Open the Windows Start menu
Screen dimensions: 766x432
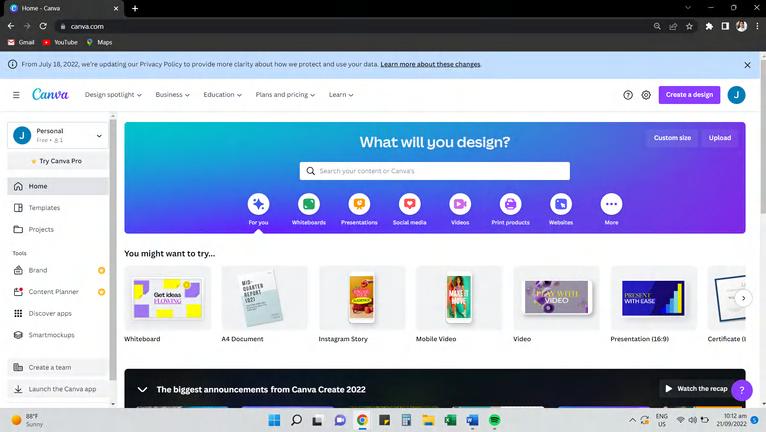(x=275, y=420)
